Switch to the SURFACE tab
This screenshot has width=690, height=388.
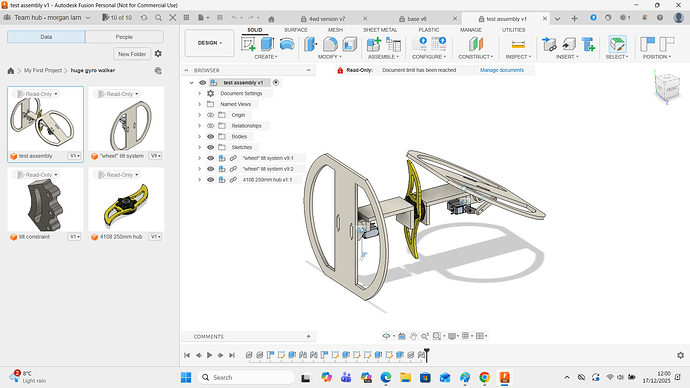[296, 30]
